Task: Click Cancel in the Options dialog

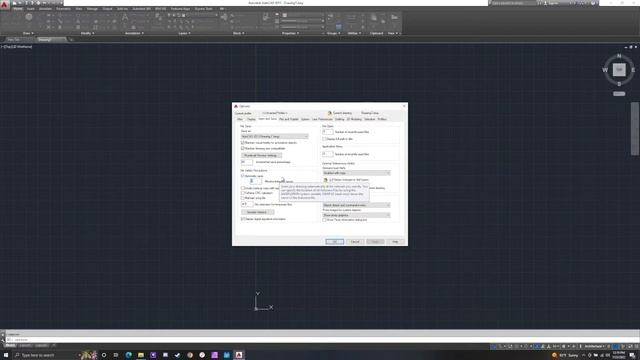Action: [355, 242]
